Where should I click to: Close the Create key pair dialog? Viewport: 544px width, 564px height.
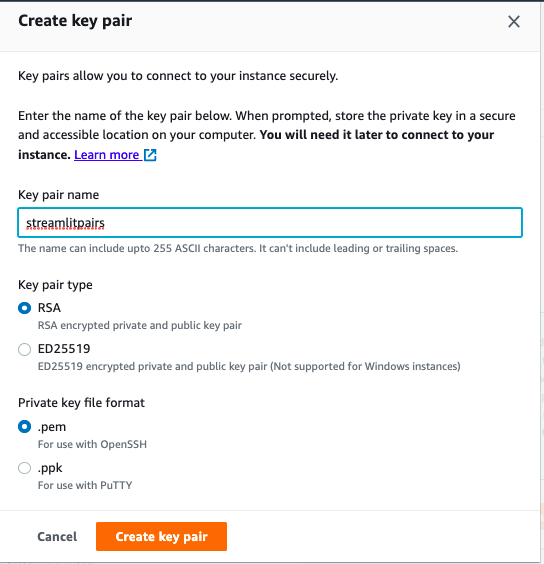click(514, 22)
